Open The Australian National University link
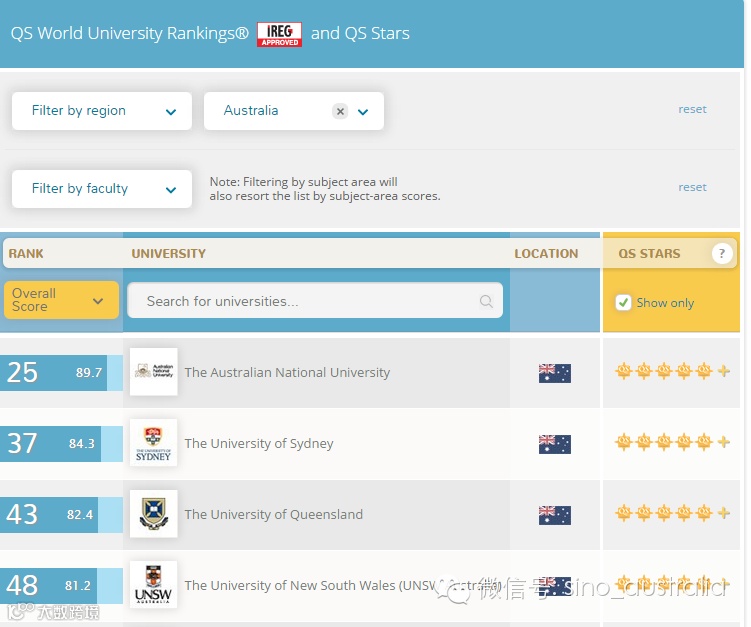This screenshot has width=751, height=627. click(287, 372)
